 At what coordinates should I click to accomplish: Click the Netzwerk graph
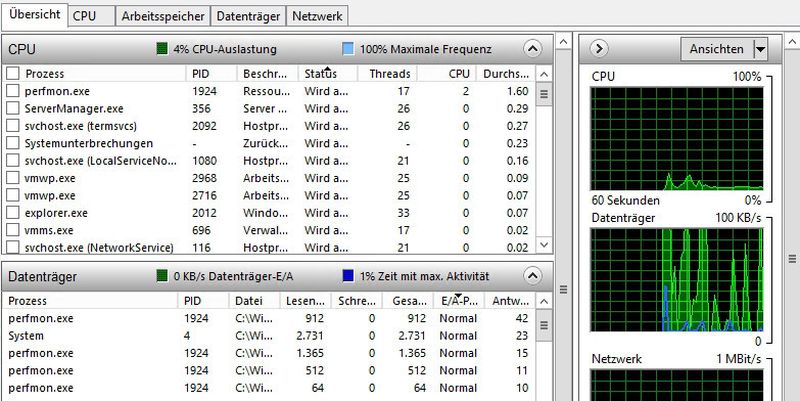click(x=677, y=385)
